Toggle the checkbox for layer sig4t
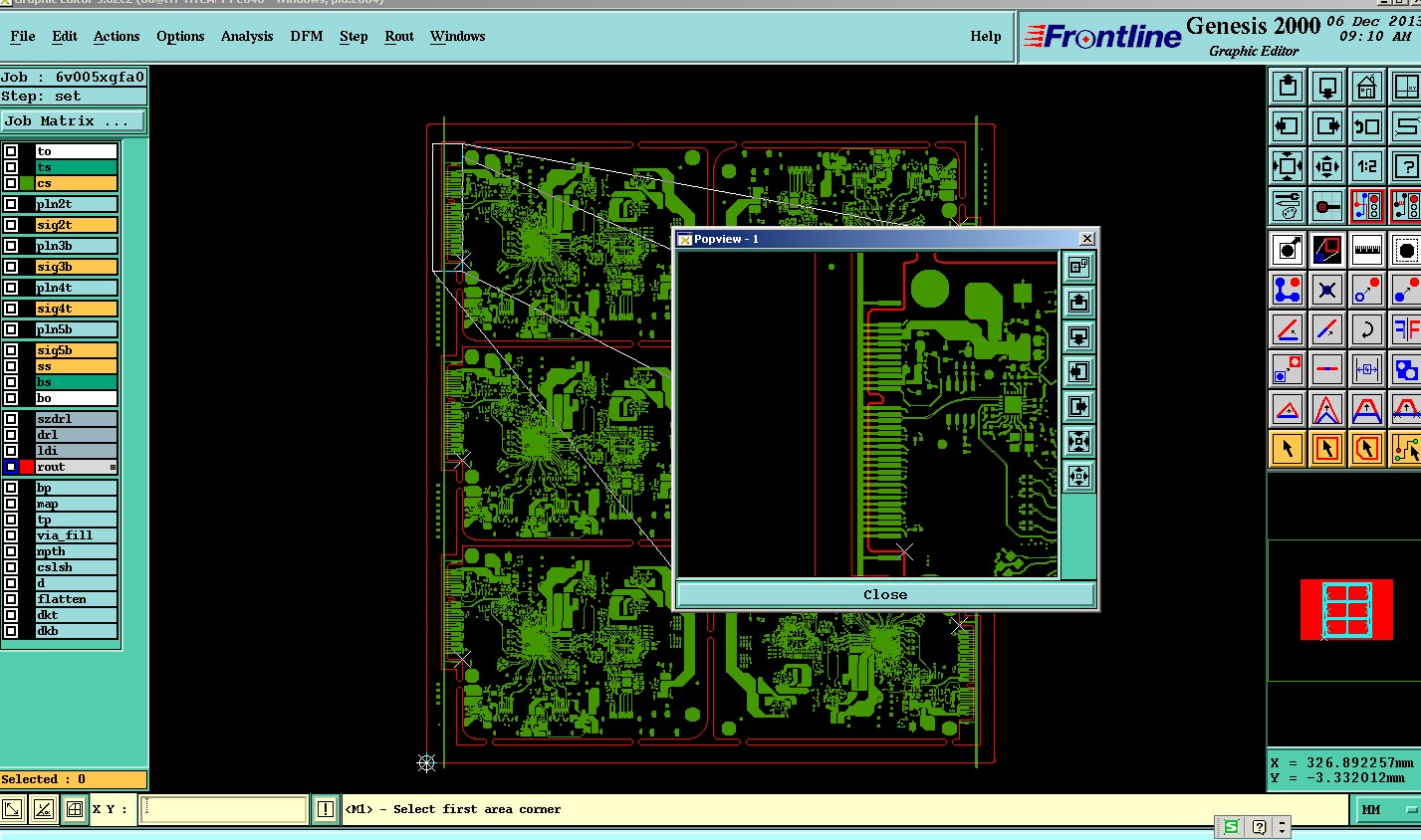 point(11,309)
